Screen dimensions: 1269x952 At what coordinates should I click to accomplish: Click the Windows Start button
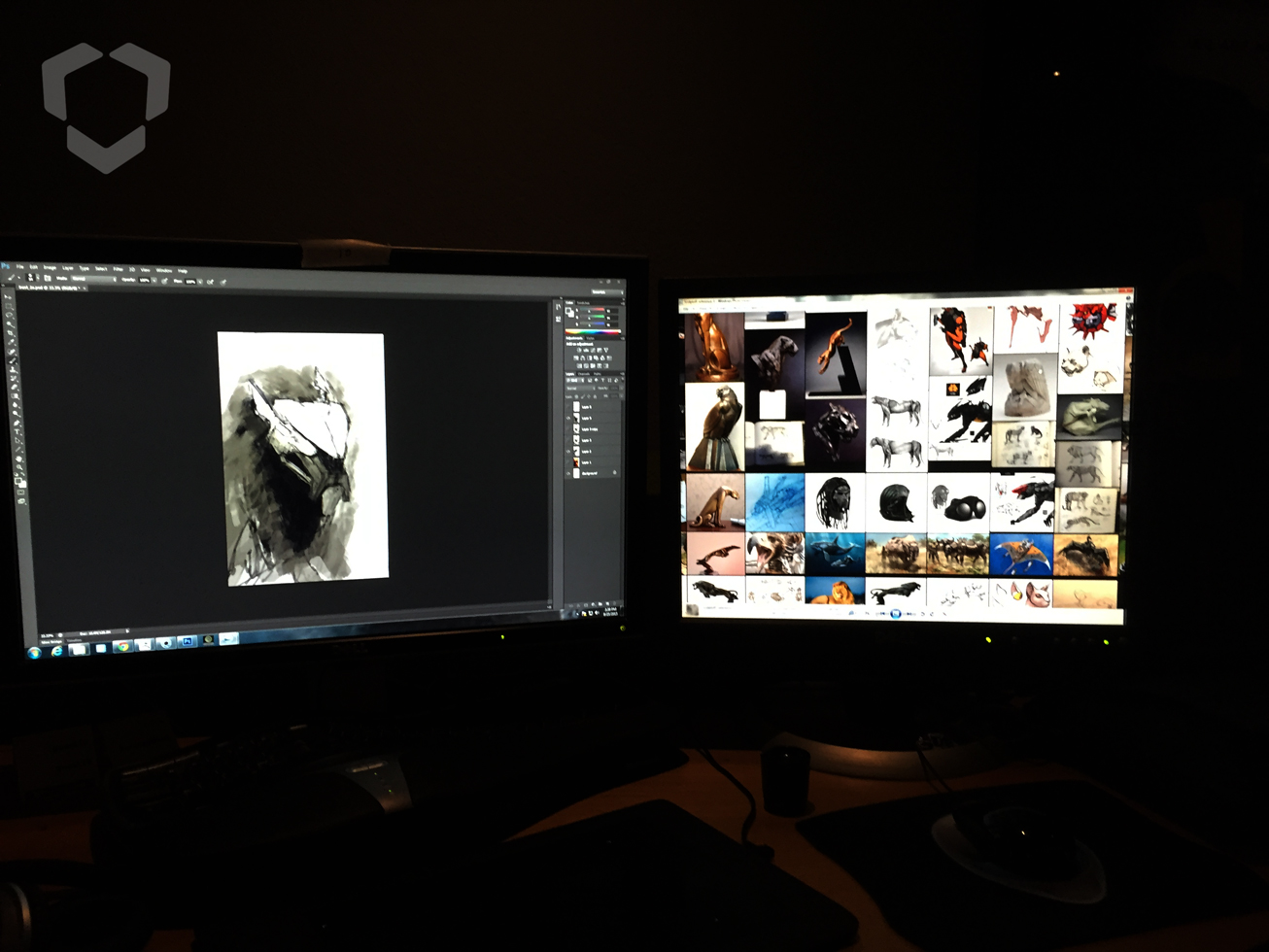[x=34, y=653]
